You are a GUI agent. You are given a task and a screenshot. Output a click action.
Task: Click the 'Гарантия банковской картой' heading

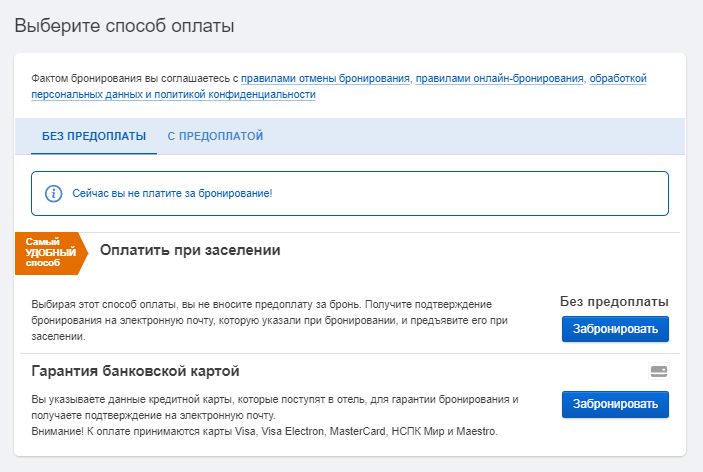135,371
